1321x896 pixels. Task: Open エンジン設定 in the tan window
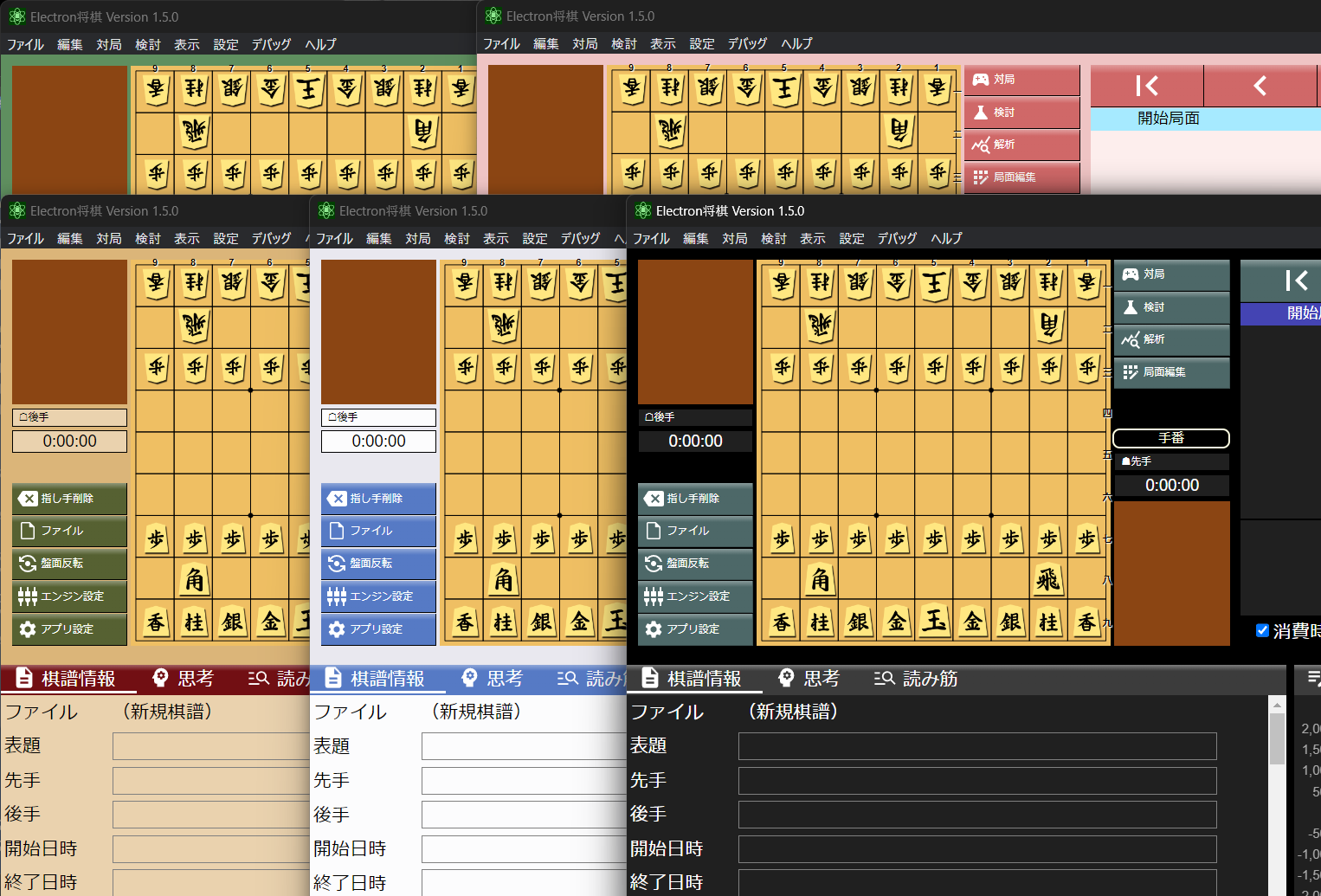pyautogui.click(x=69, y=596)
